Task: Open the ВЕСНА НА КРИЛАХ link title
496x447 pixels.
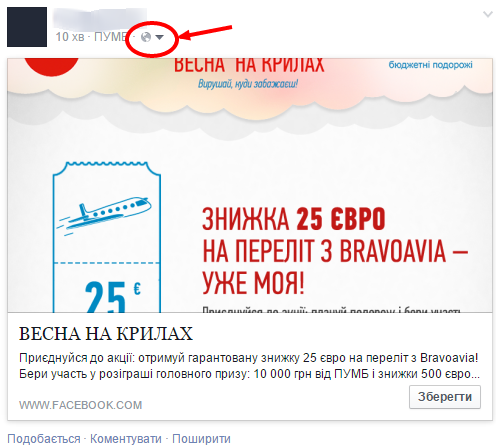Action: pyautogui.click(x=106, y=333)
